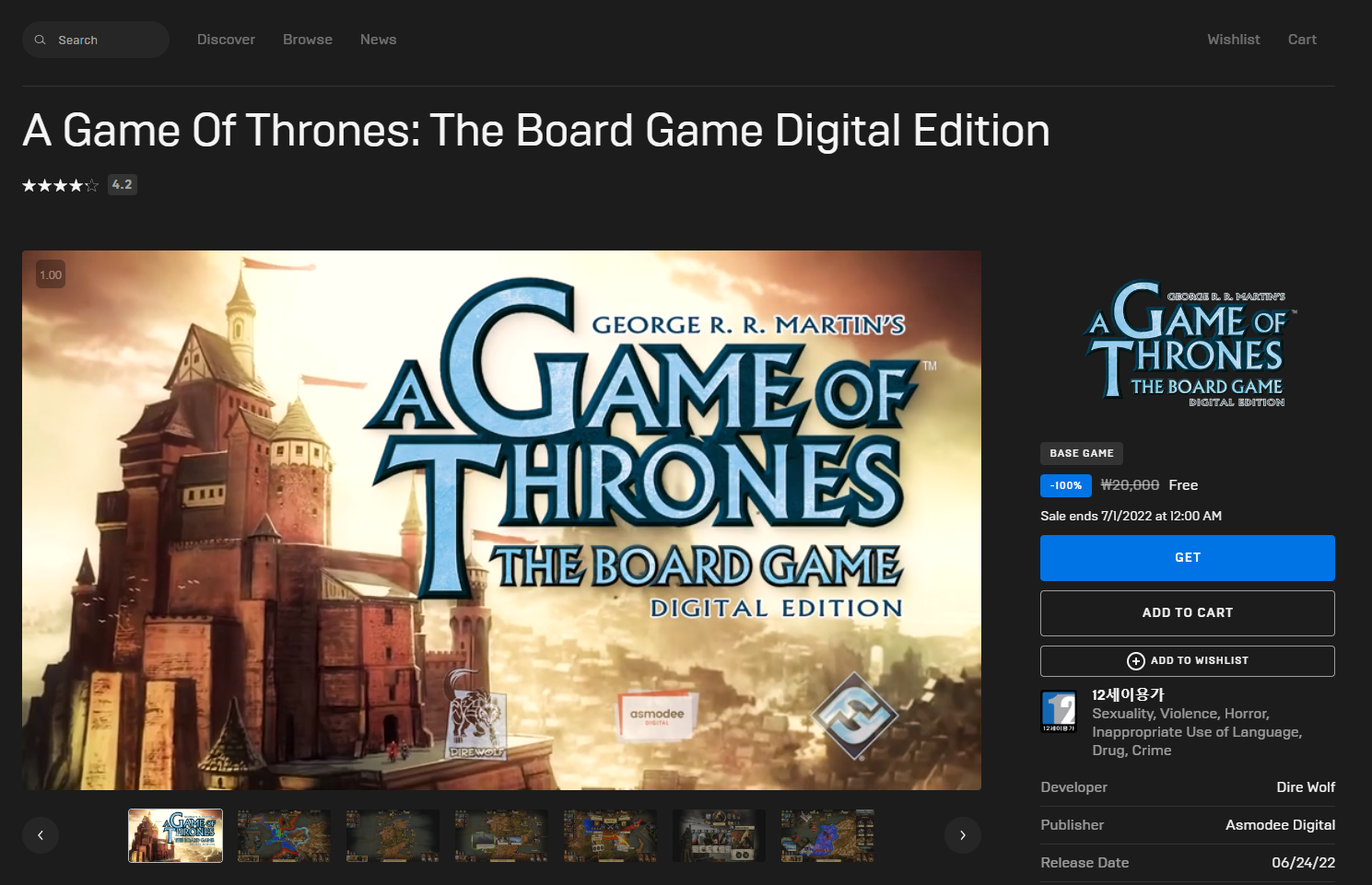Select the sixth screenshot thumbnail
The height and width of the screenshot is (885, 1372).
(x=719, y=835)
